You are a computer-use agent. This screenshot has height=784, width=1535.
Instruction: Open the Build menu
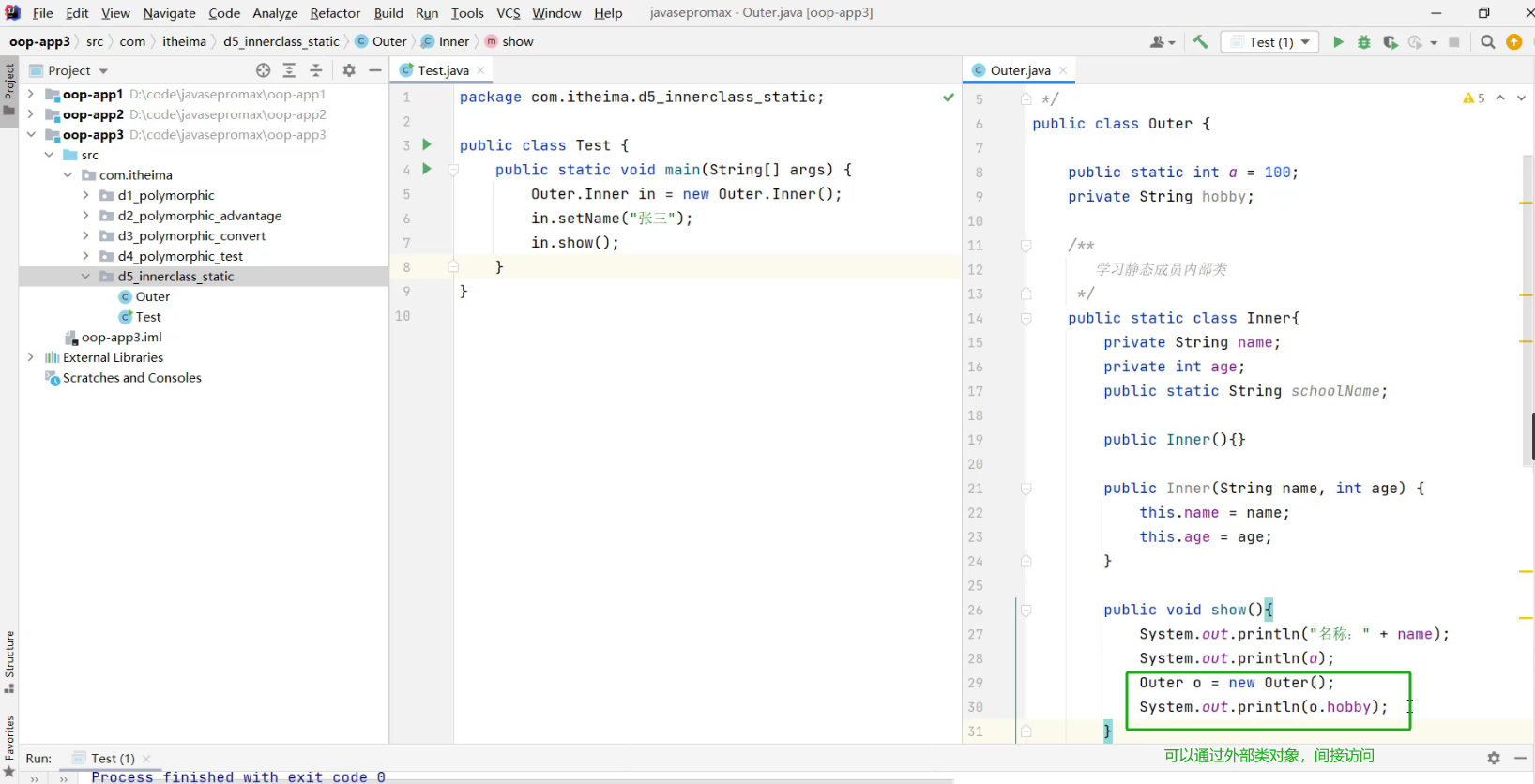point(388,13)
